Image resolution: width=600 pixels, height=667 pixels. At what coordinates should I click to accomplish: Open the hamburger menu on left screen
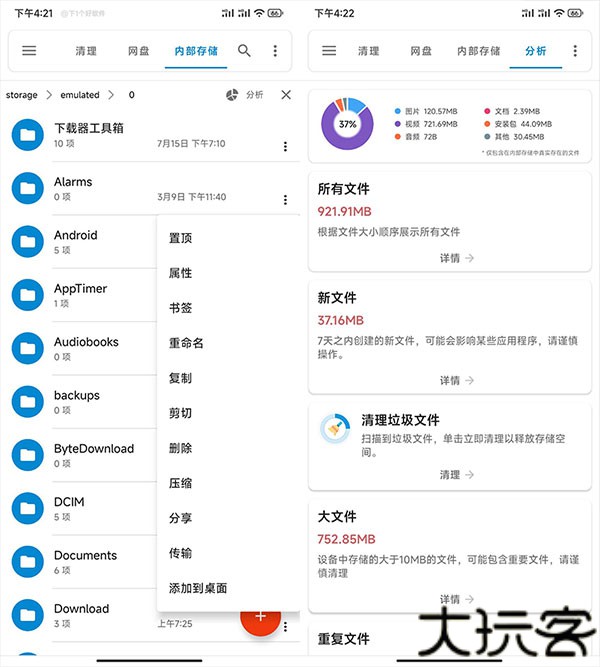29,51
